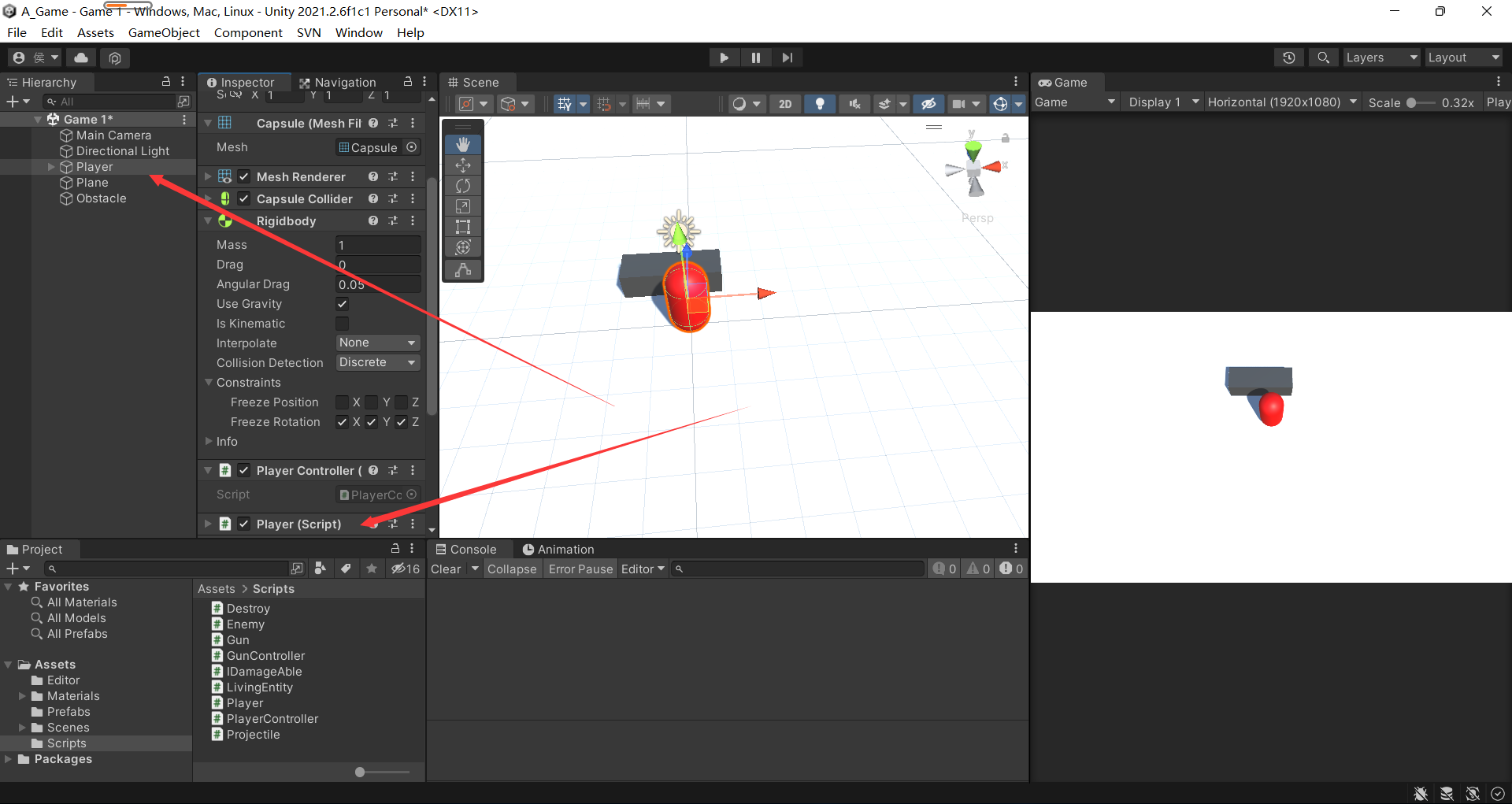1512x804 pixels.
Task: Select the Move tool in Scene toolbar
Action: (x=463, y=165)
